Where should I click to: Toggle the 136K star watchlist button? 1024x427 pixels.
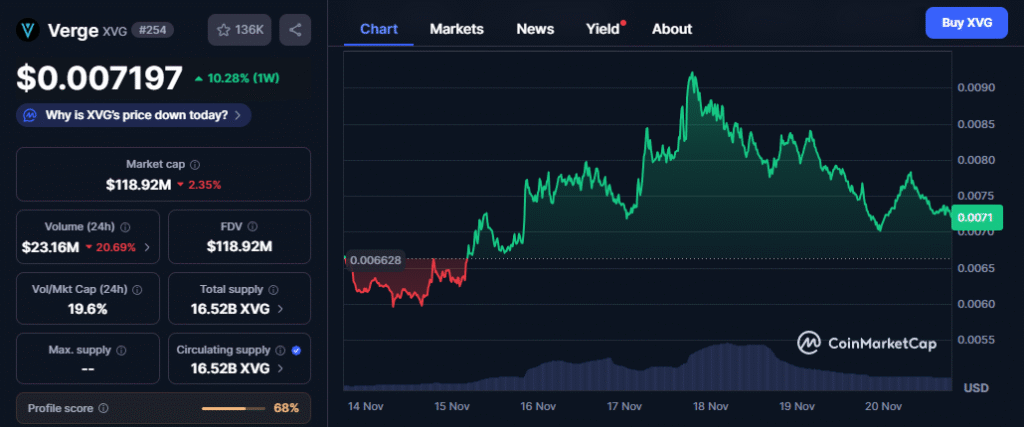click(239, 30)
